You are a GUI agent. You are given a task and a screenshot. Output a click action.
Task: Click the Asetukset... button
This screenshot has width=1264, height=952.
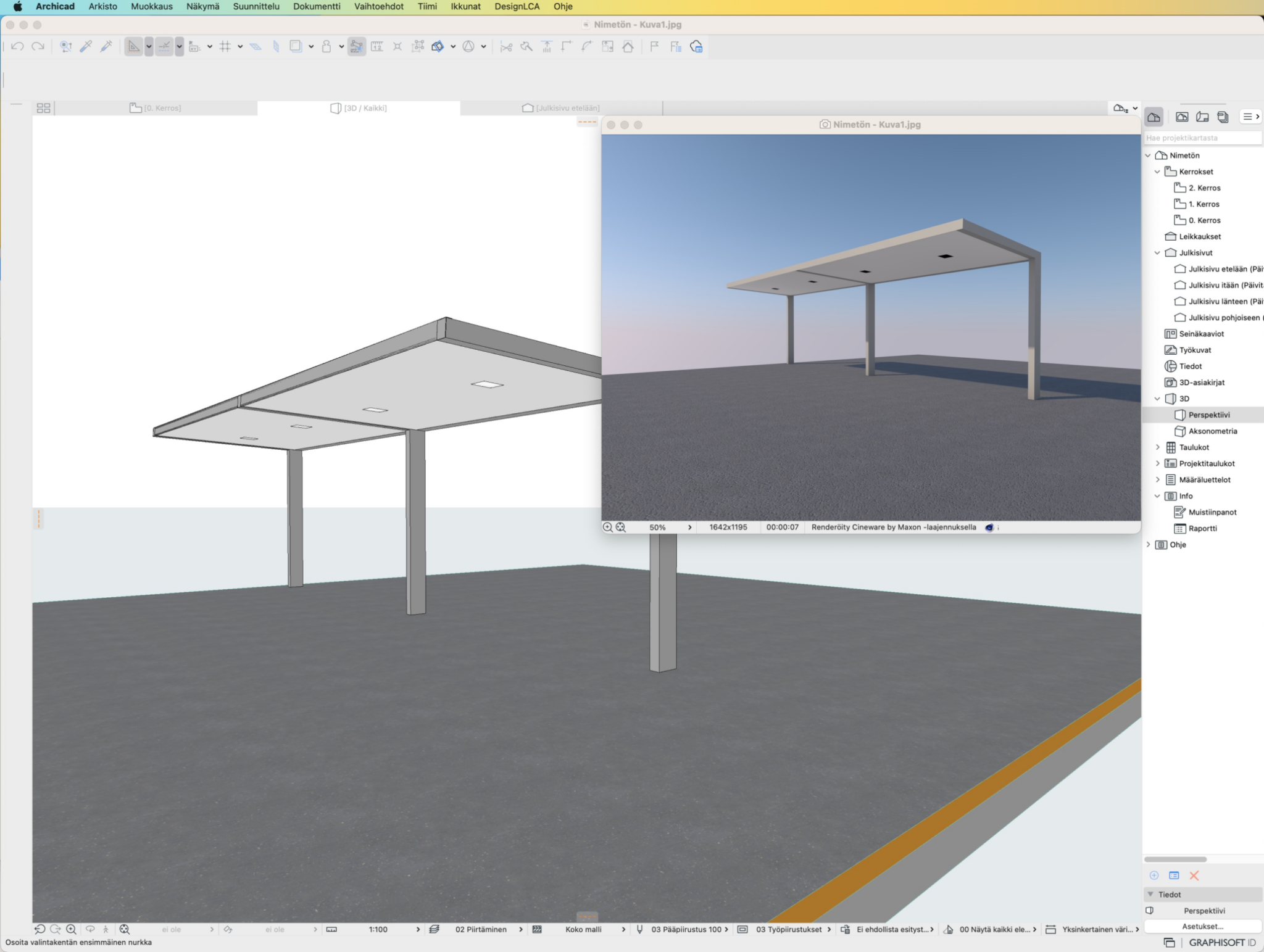tap(1202, 926)
